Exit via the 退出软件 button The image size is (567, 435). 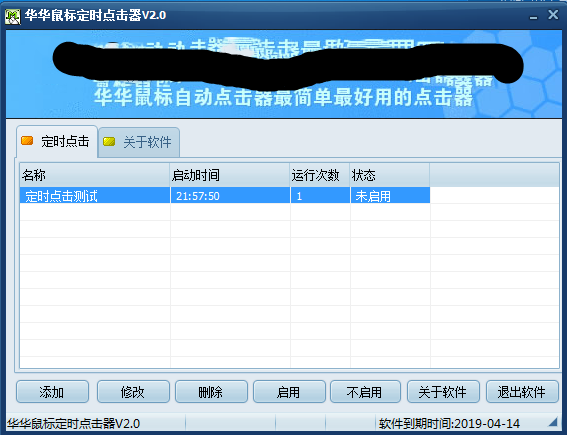[522, 392]
